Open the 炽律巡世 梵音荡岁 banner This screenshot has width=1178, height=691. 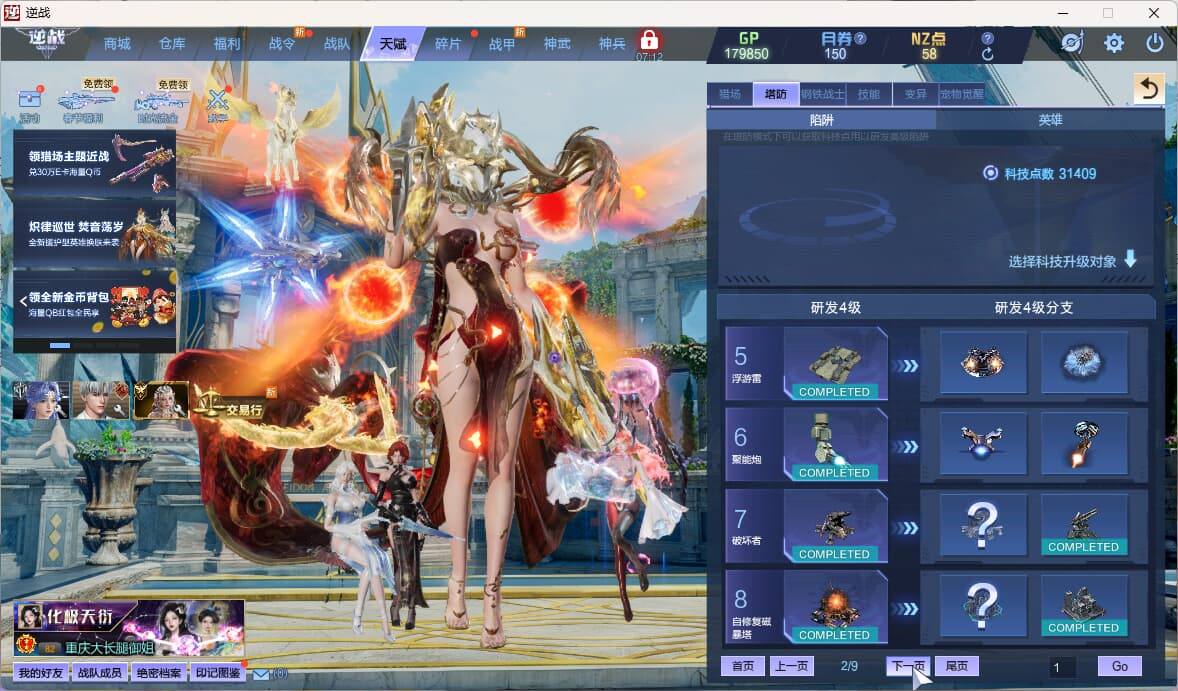pos(95,234)
